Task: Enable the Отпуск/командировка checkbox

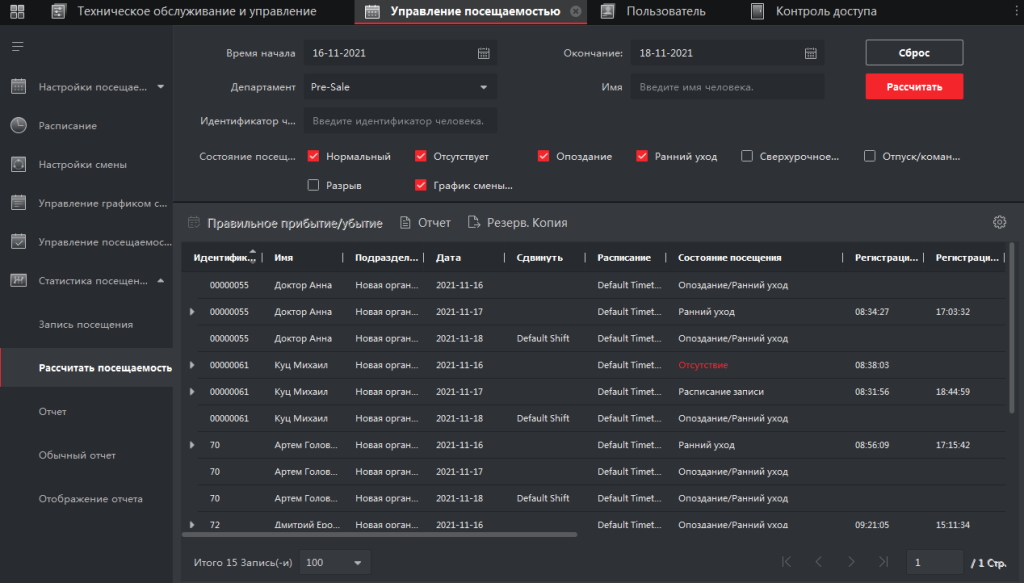Action: (869, 156)
